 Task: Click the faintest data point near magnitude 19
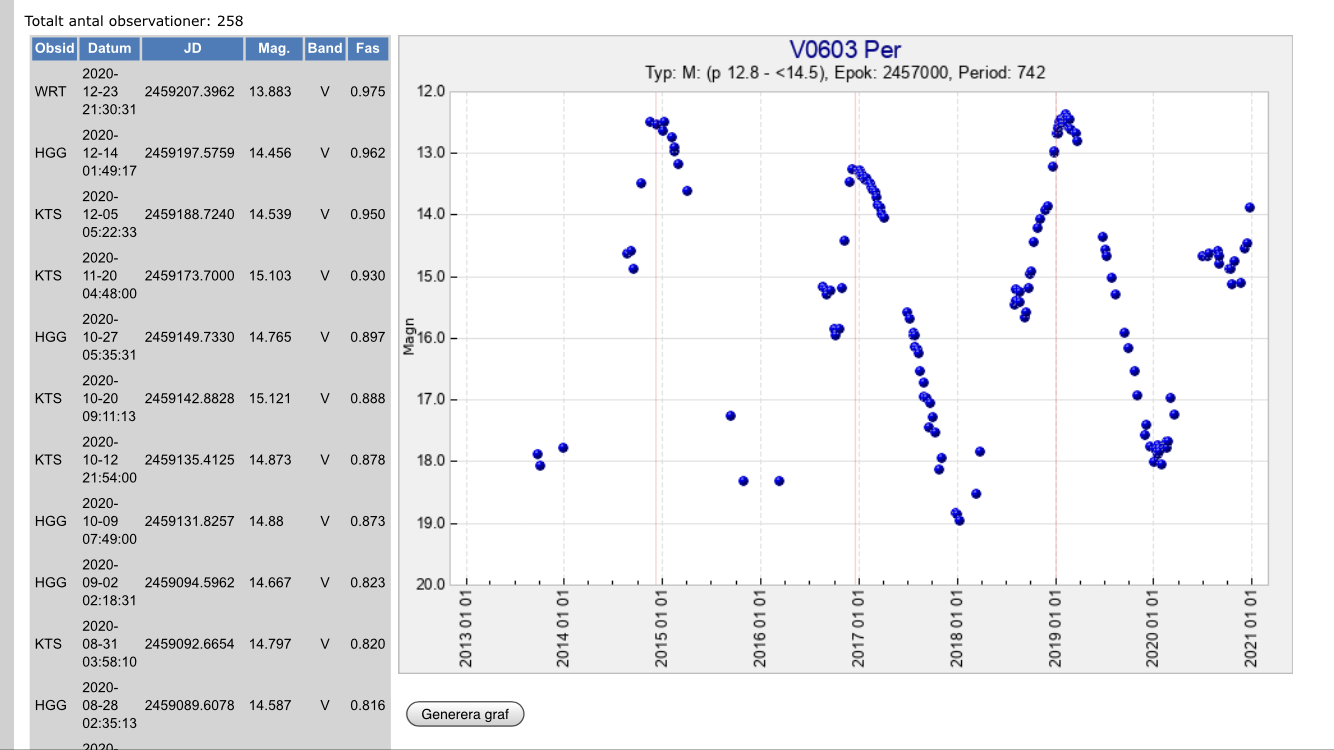click(959, 520)
